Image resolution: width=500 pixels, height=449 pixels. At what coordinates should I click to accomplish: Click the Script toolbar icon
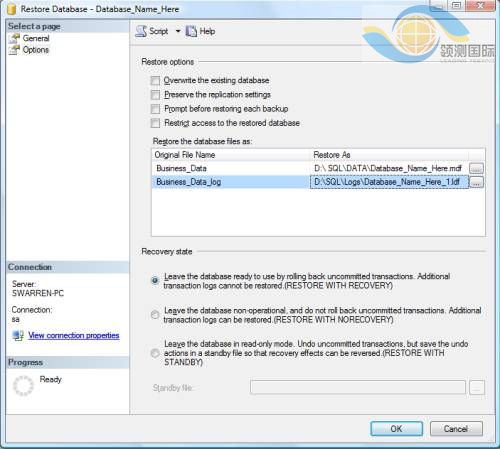pos(141,31)
